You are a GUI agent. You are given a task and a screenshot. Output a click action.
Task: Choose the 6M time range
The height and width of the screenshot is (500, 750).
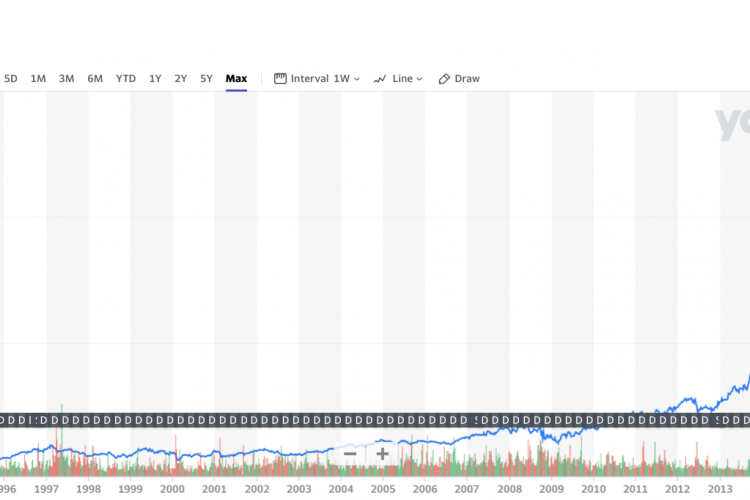[x=95, y=79]
